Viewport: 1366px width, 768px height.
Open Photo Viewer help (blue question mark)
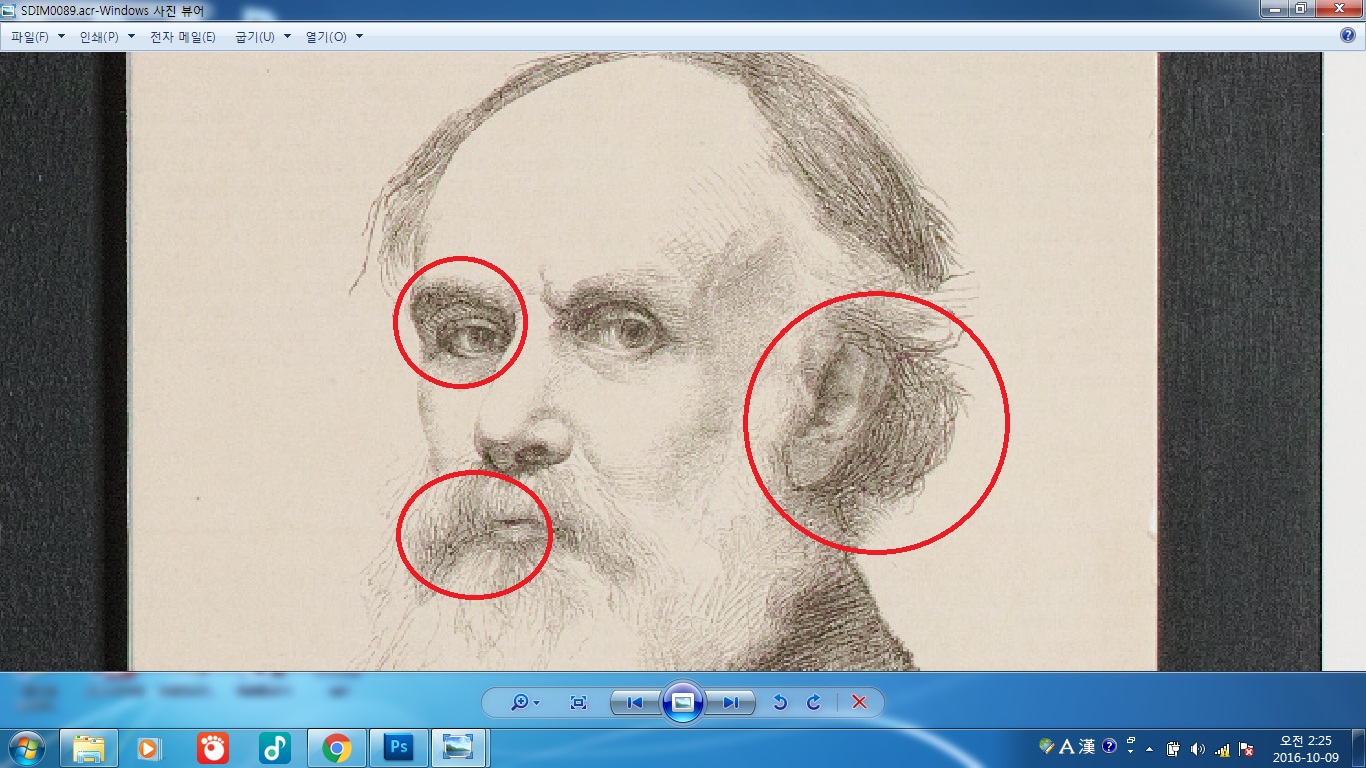click(1348, 35)
